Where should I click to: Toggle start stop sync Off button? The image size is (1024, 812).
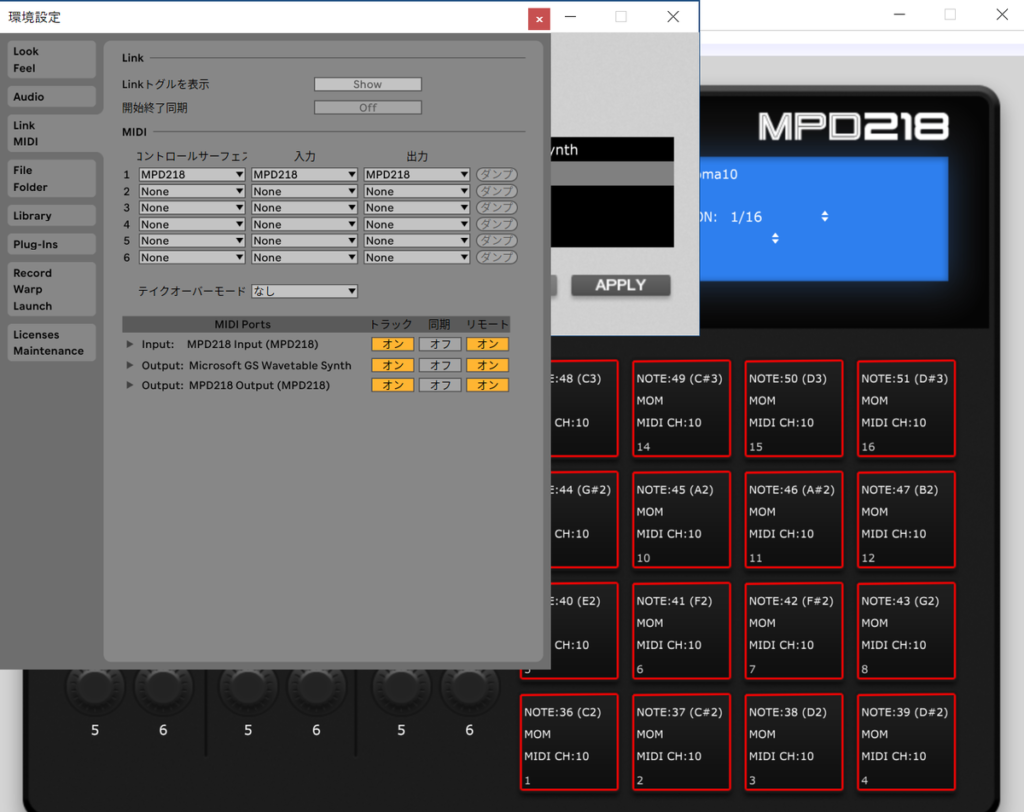click(x=368, y=108)
